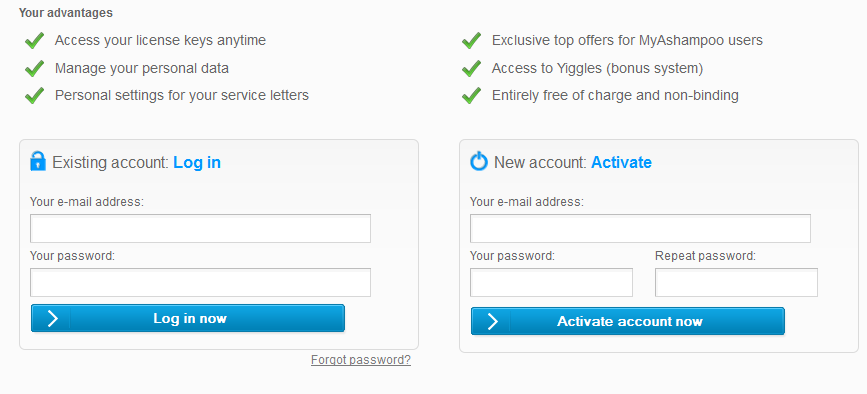Click the blue Log in heading text
The image size is (867, 394).
(197, 162)
